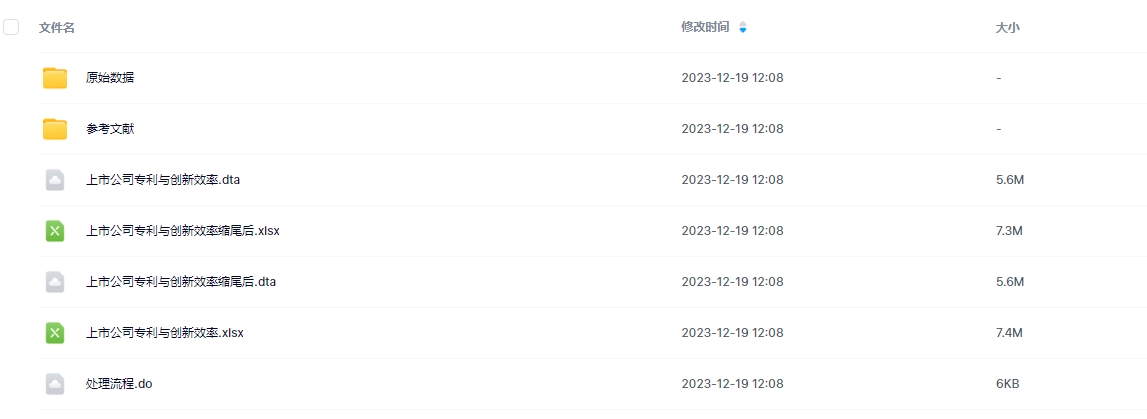
Task: Open the 原始数据 folder
Action: pyautogui.click(x=110, y=78)
